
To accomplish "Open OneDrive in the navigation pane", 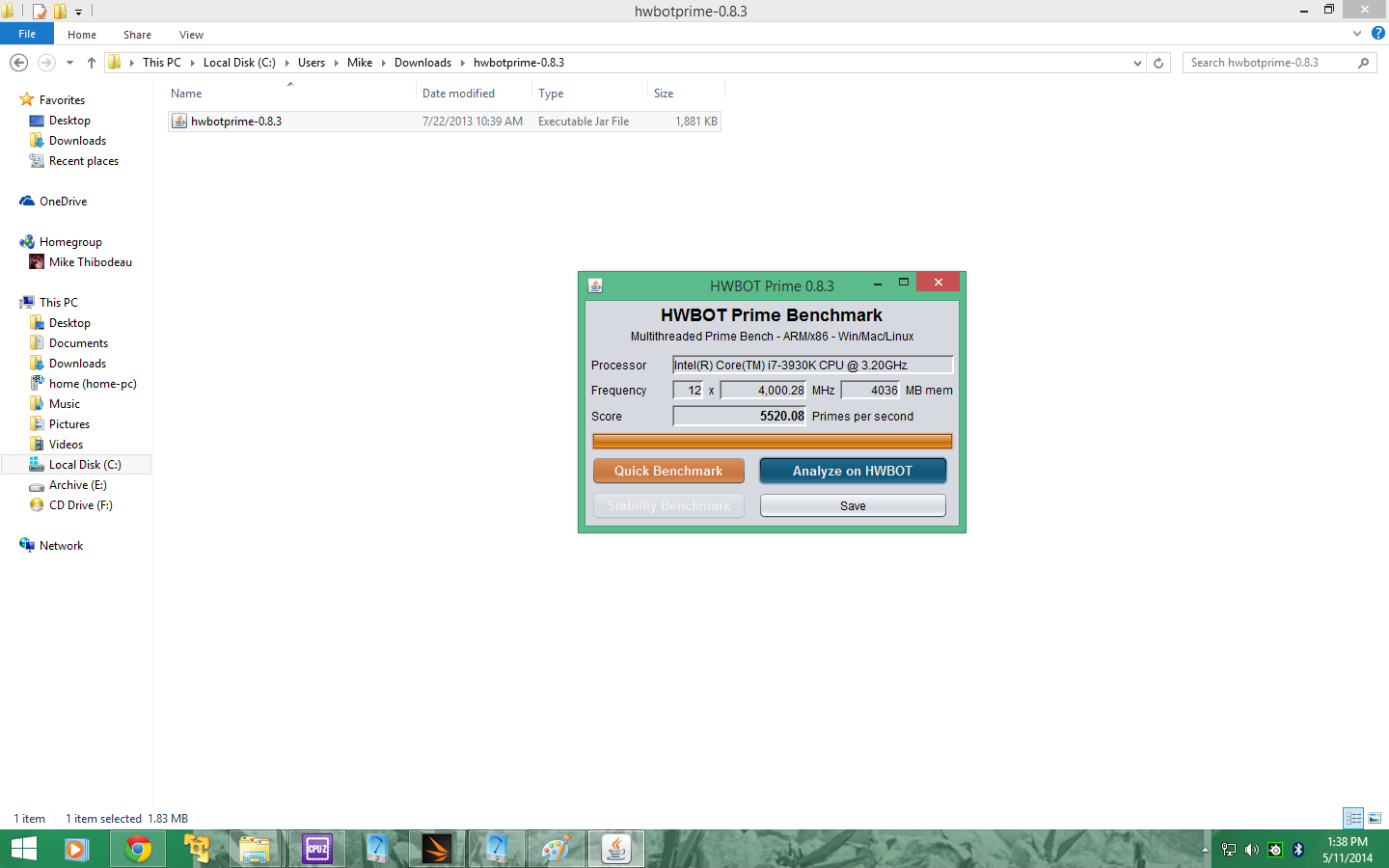I will (x=63, y=202).
